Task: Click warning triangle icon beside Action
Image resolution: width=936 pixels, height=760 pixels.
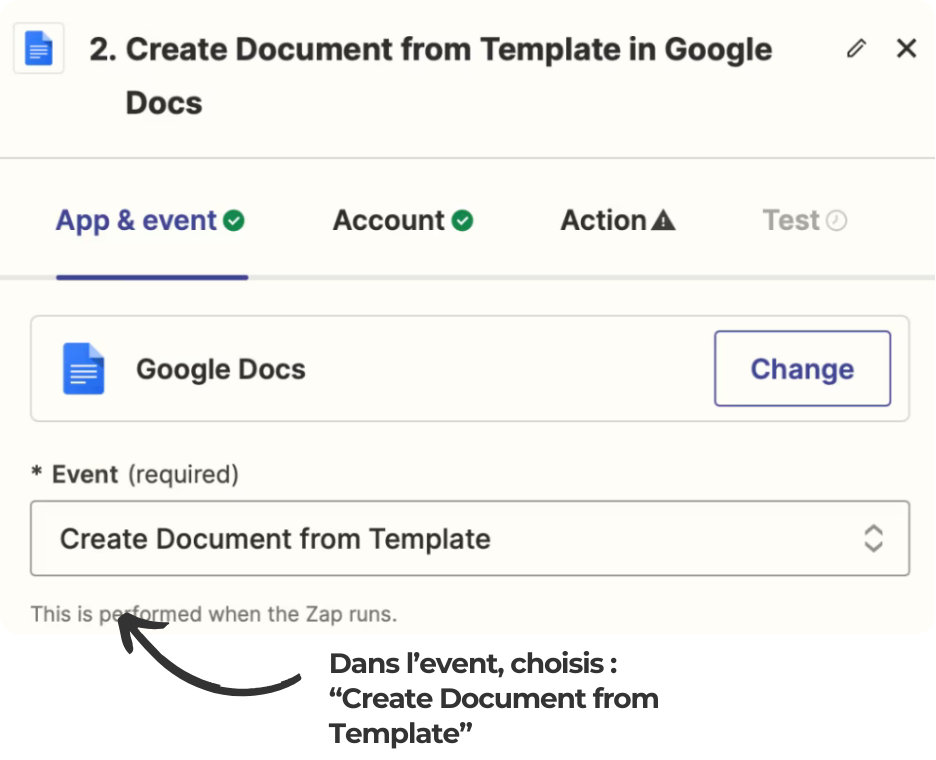Action: (663, 221)
